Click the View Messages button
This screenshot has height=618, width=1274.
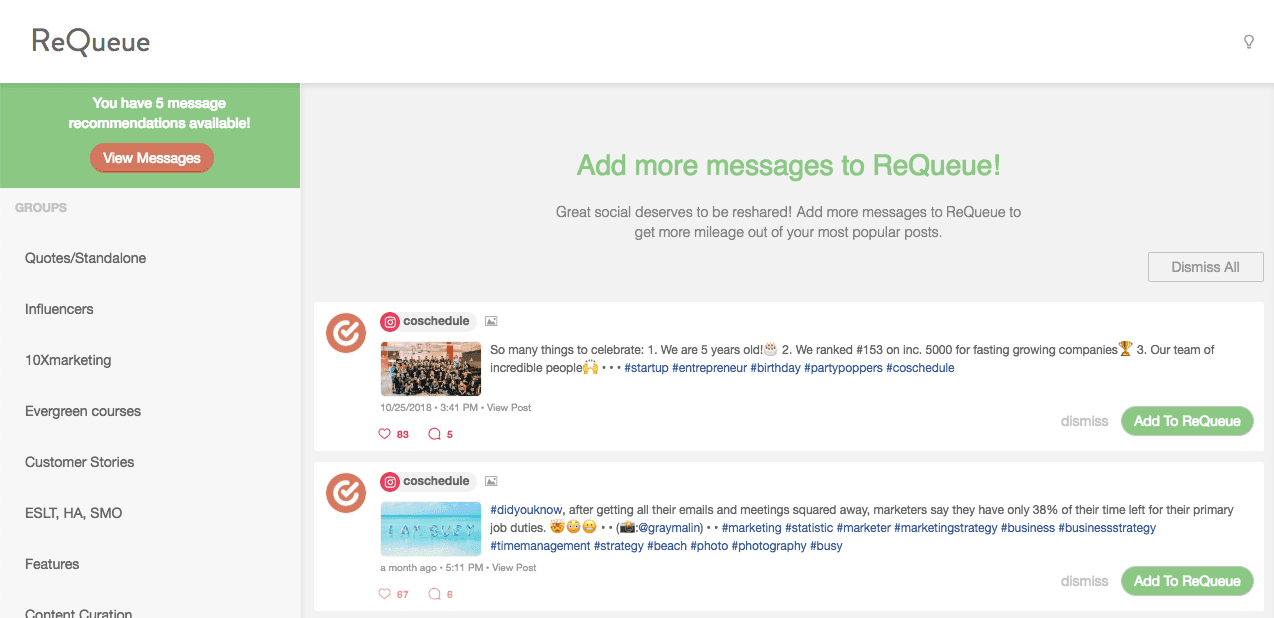pos(151,157)
